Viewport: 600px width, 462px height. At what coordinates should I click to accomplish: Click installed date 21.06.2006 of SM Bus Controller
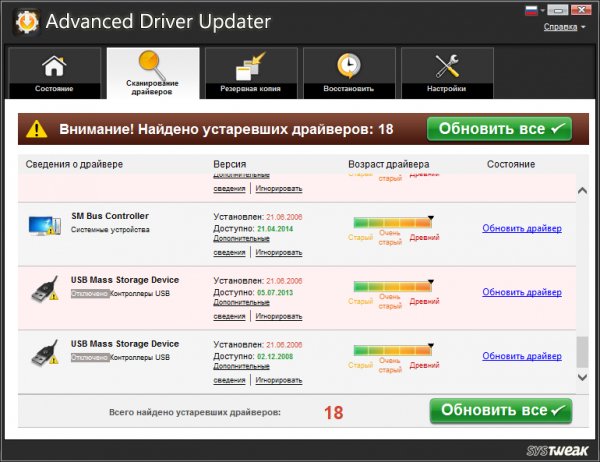(284, 217)
